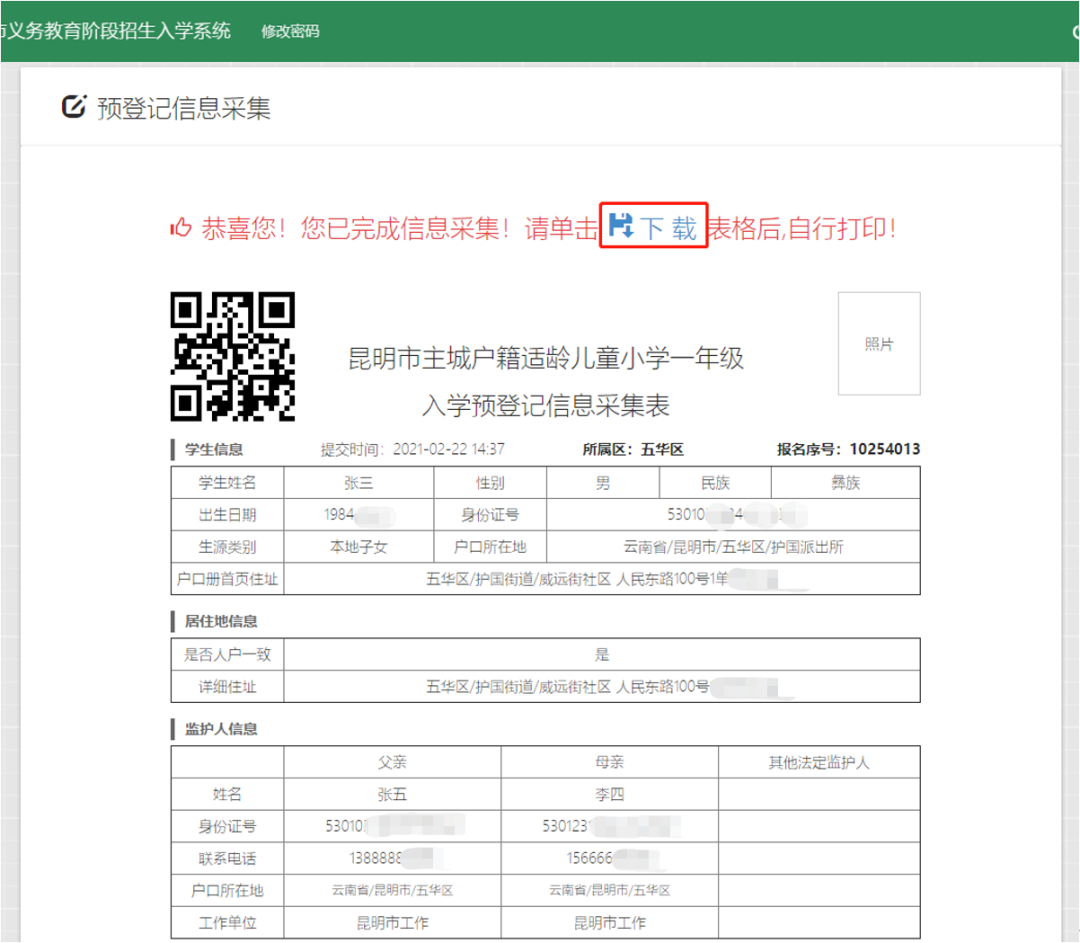
Task: Select the 男 gender cell
Action: coord(603,482)
